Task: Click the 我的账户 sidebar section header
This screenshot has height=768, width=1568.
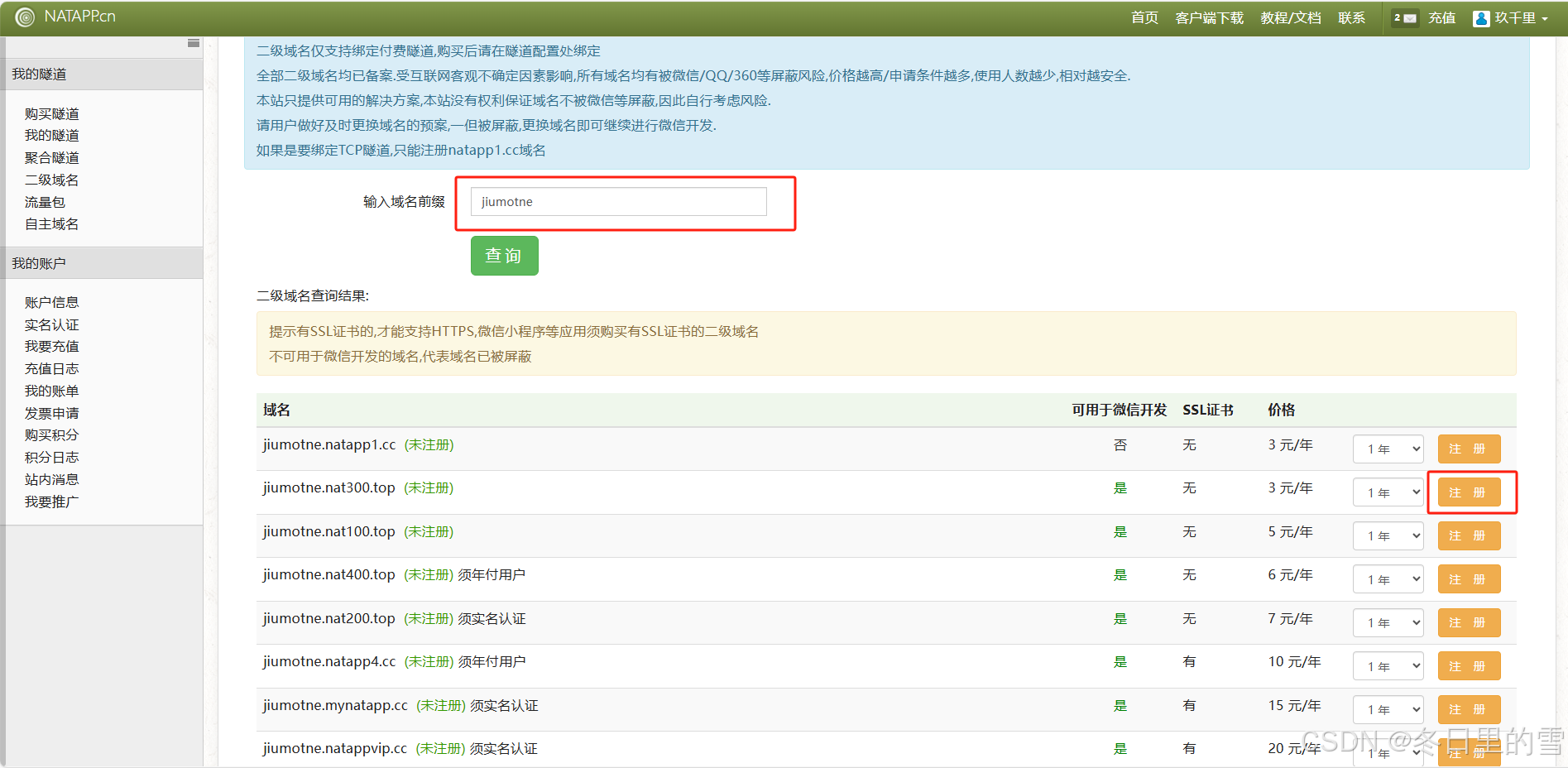Action: [x=103, y=263]
